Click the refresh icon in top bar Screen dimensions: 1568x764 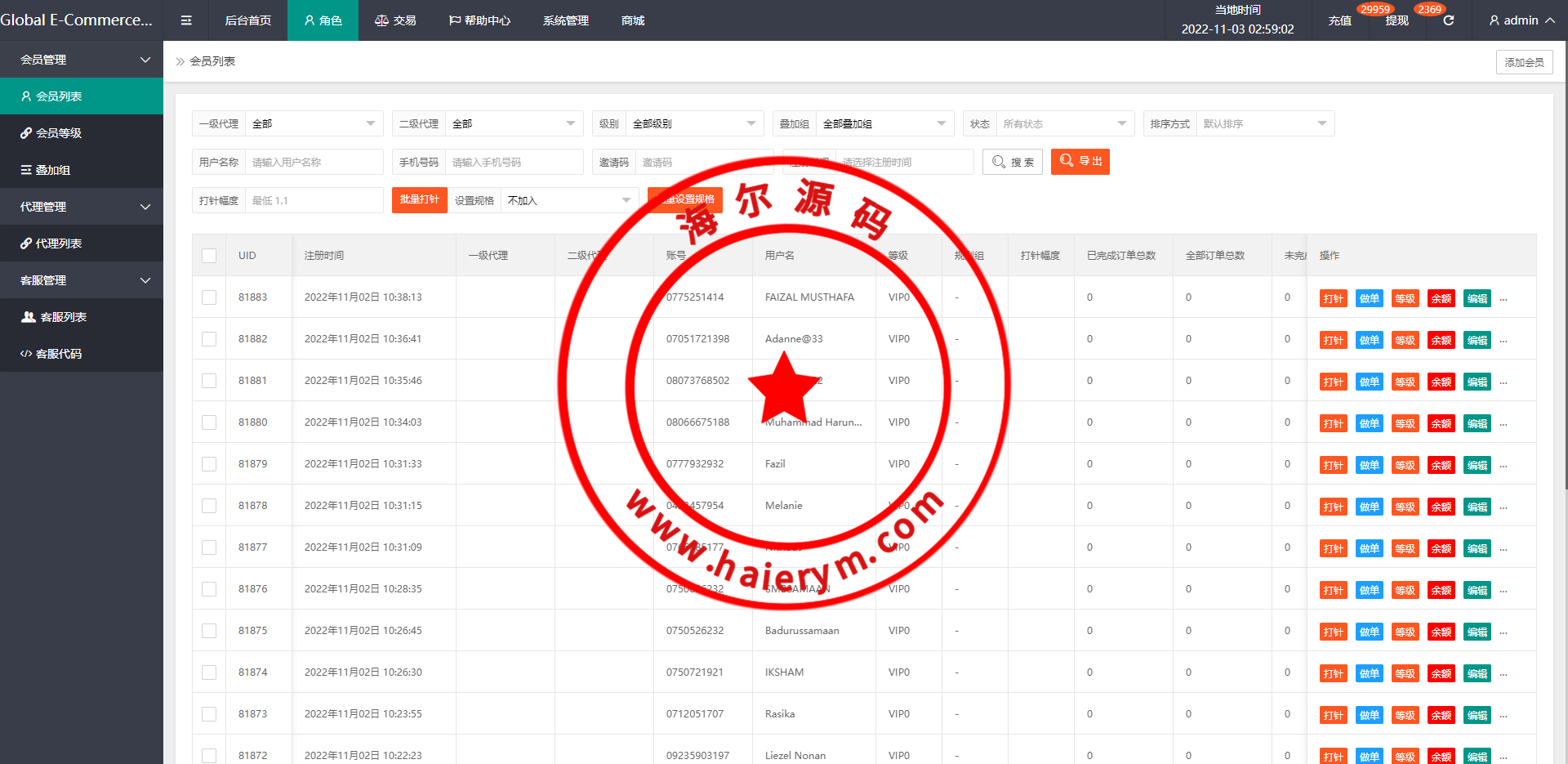[x=1448, y=20]
